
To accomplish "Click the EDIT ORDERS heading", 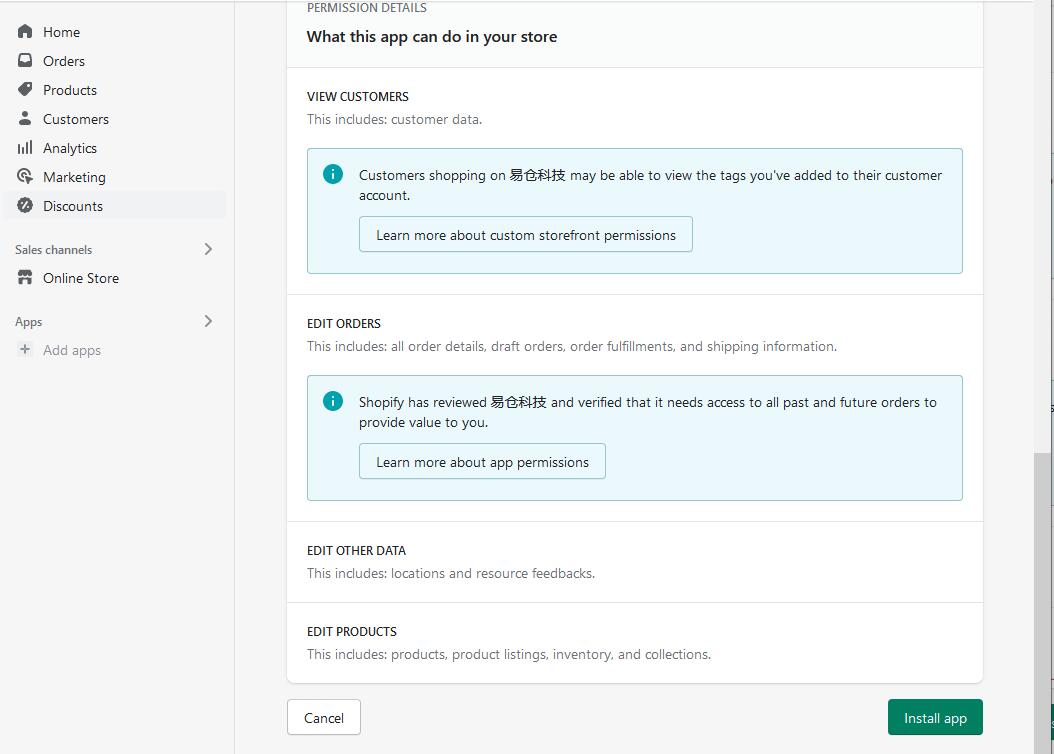I will click(x=343, y=323).
